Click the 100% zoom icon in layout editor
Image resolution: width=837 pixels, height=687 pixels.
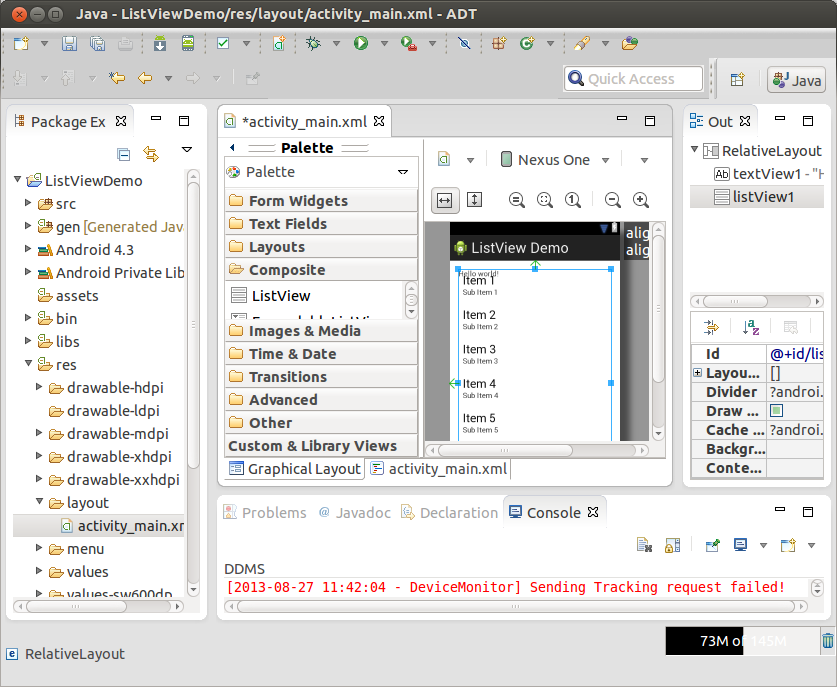tap(574, 199)
